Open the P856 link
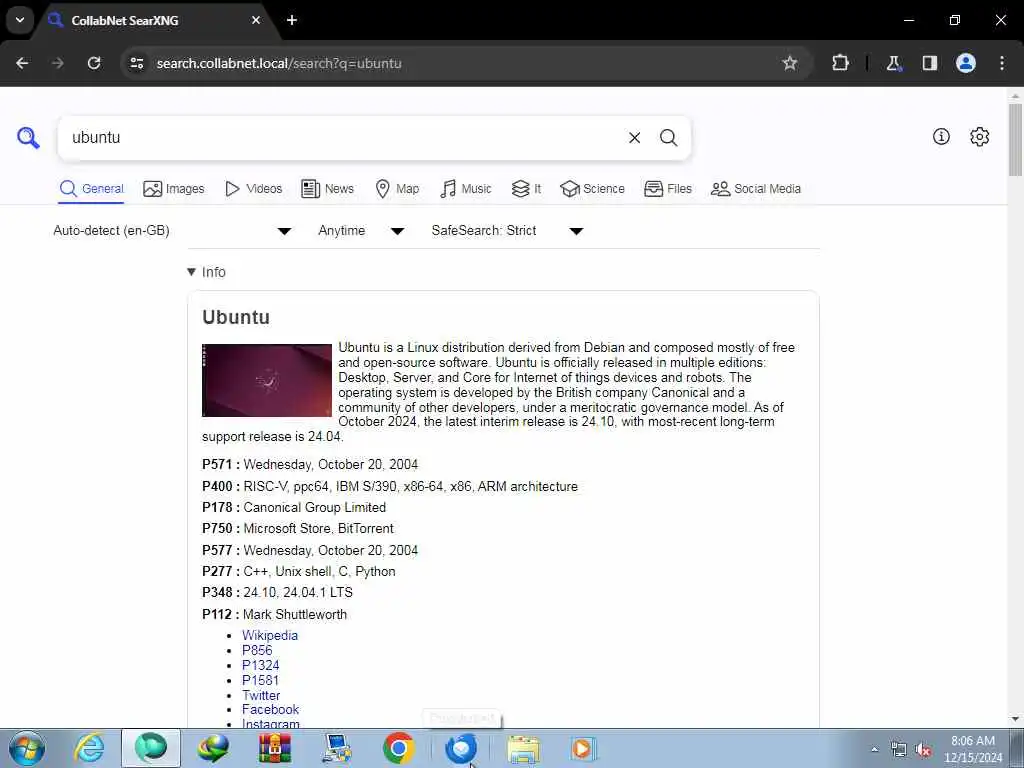The image size is (1024, 768). coord(257,650)
